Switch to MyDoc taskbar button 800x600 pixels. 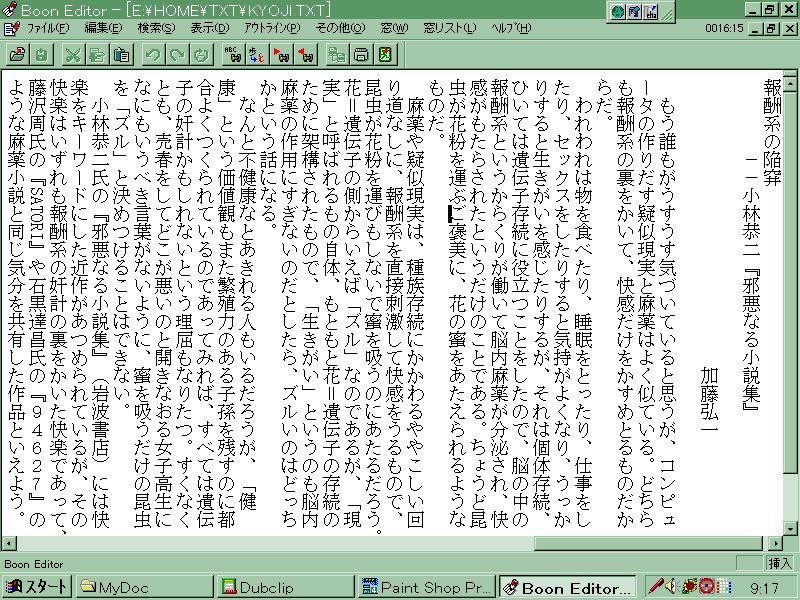tap(144, 587)
